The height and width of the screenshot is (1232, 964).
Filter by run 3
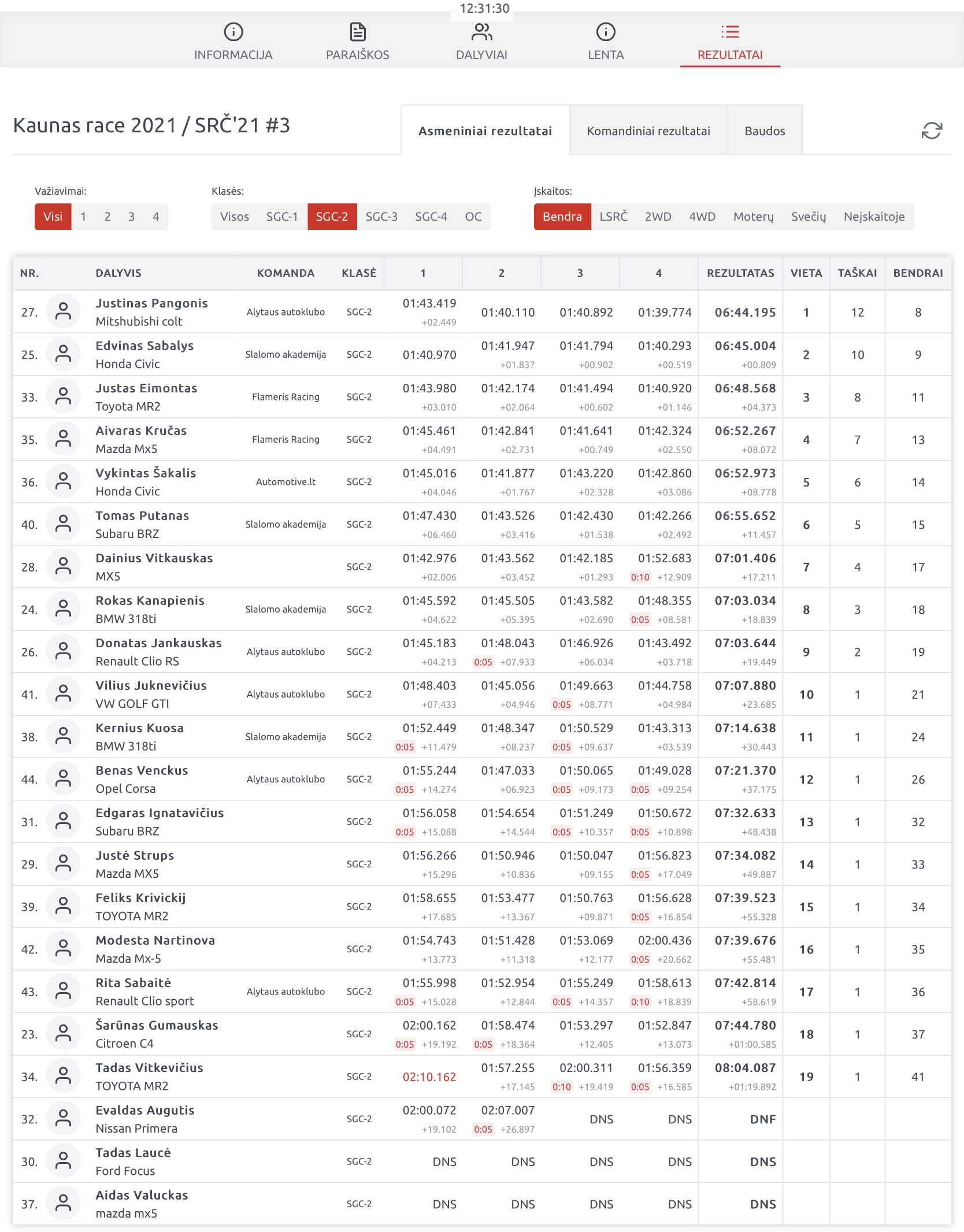[132, 217]
